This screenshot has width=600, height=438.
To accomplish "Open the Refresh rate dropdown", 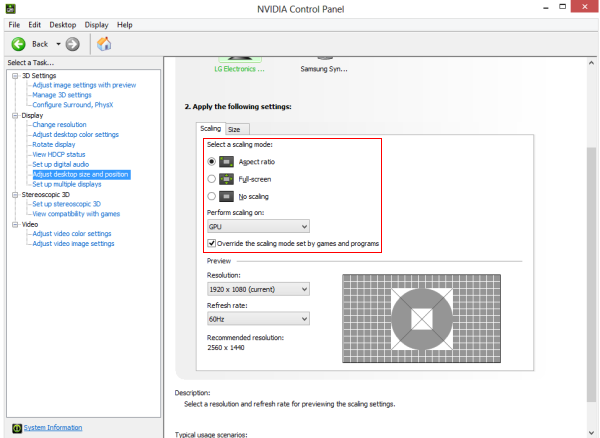I will click(x=258, y=319).
